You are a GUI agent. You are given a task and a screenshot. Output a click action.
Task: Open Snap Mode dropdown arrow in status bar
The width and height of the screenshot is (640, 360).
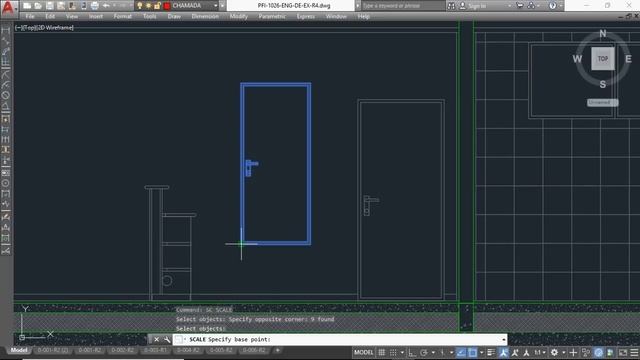[402, 352]
